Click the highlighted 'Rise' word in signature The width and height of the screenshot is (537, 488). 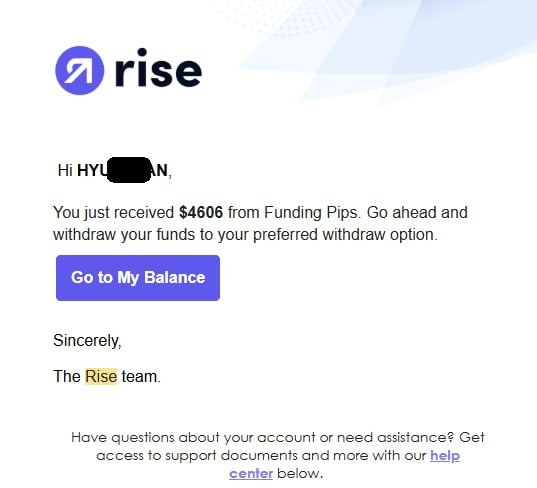[101, 376]
